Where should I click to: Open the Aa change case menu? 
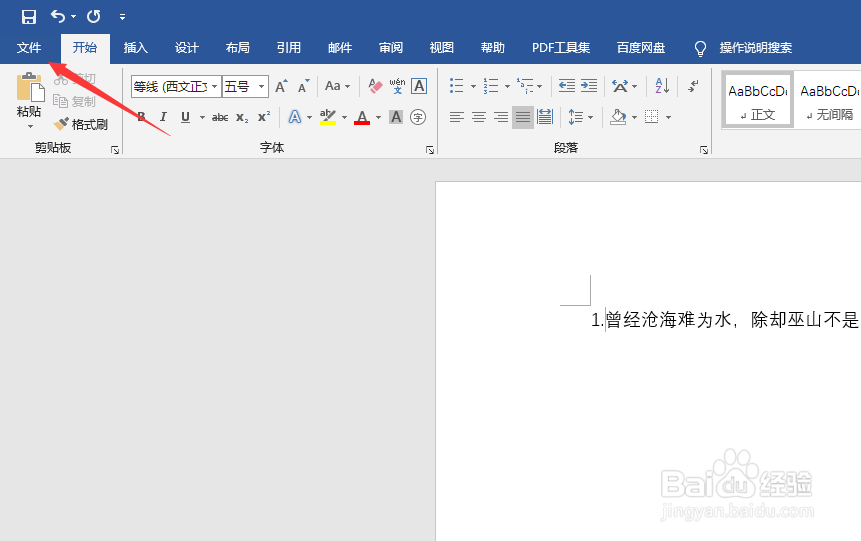coord(337,86)
